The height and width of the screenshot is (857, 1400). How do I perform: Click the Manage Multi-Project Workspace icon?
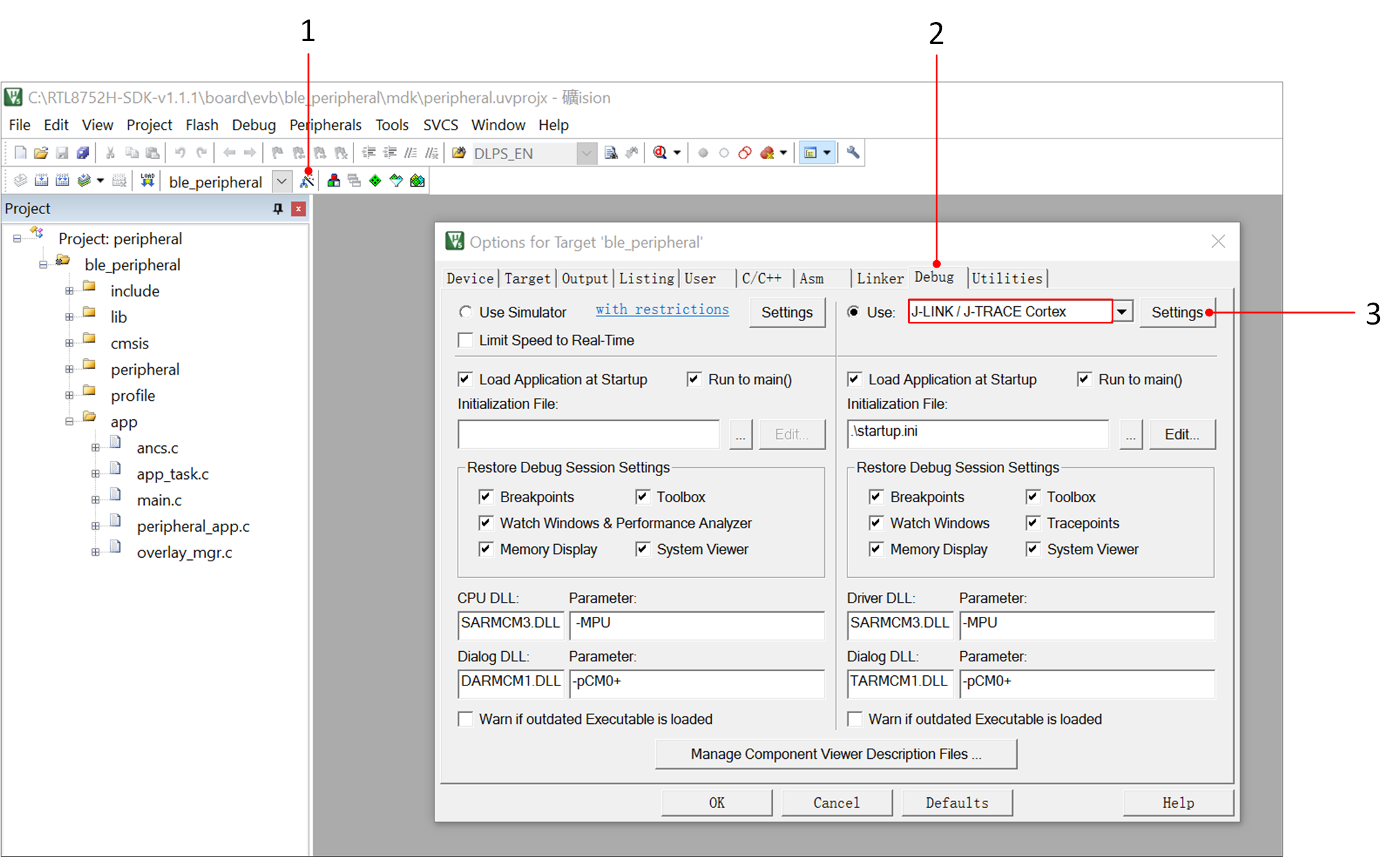354,181
